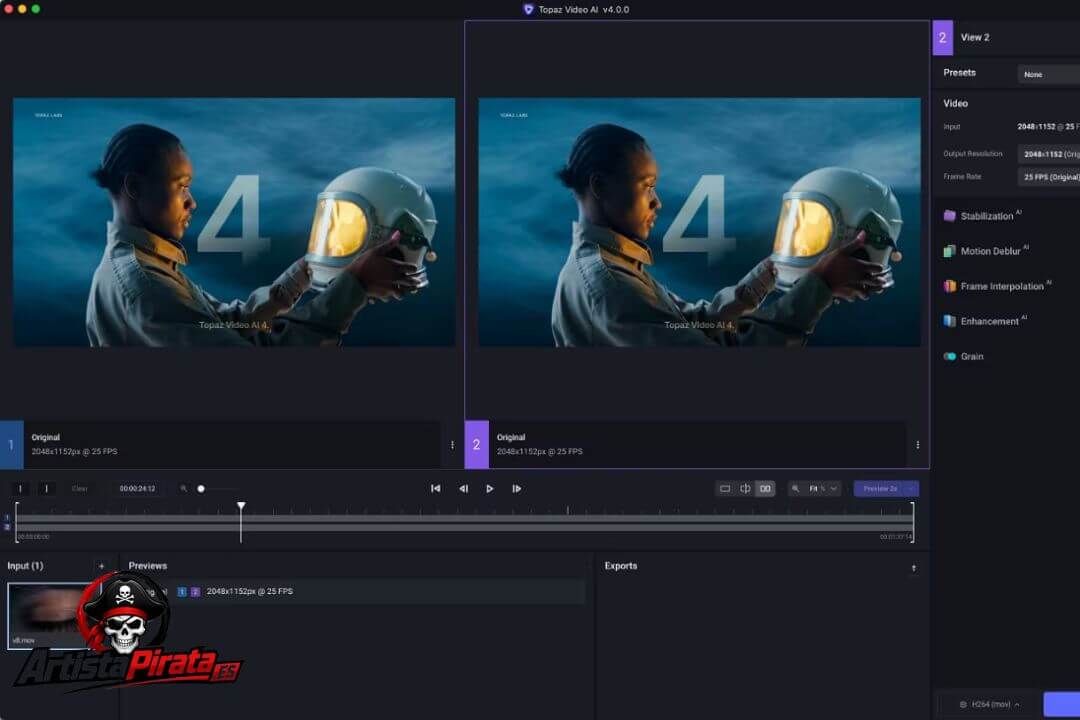Click the left Original preview image

[x=234, y=223]
